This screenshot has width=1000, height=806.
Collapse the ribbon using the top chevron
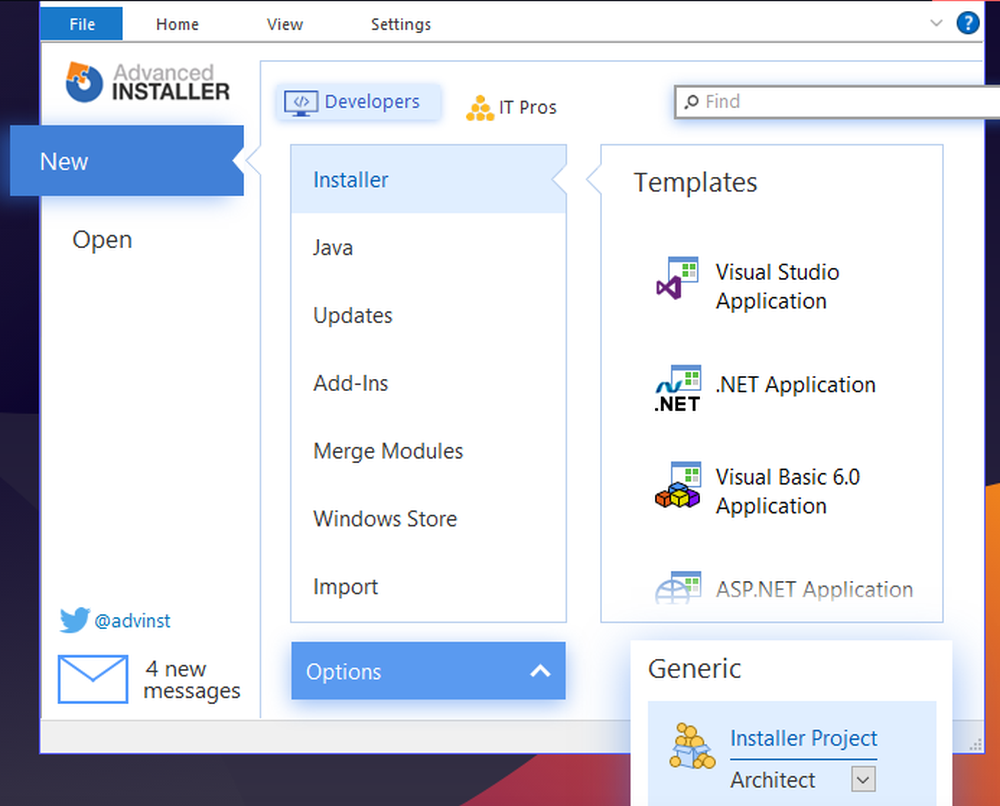point(936,24)
